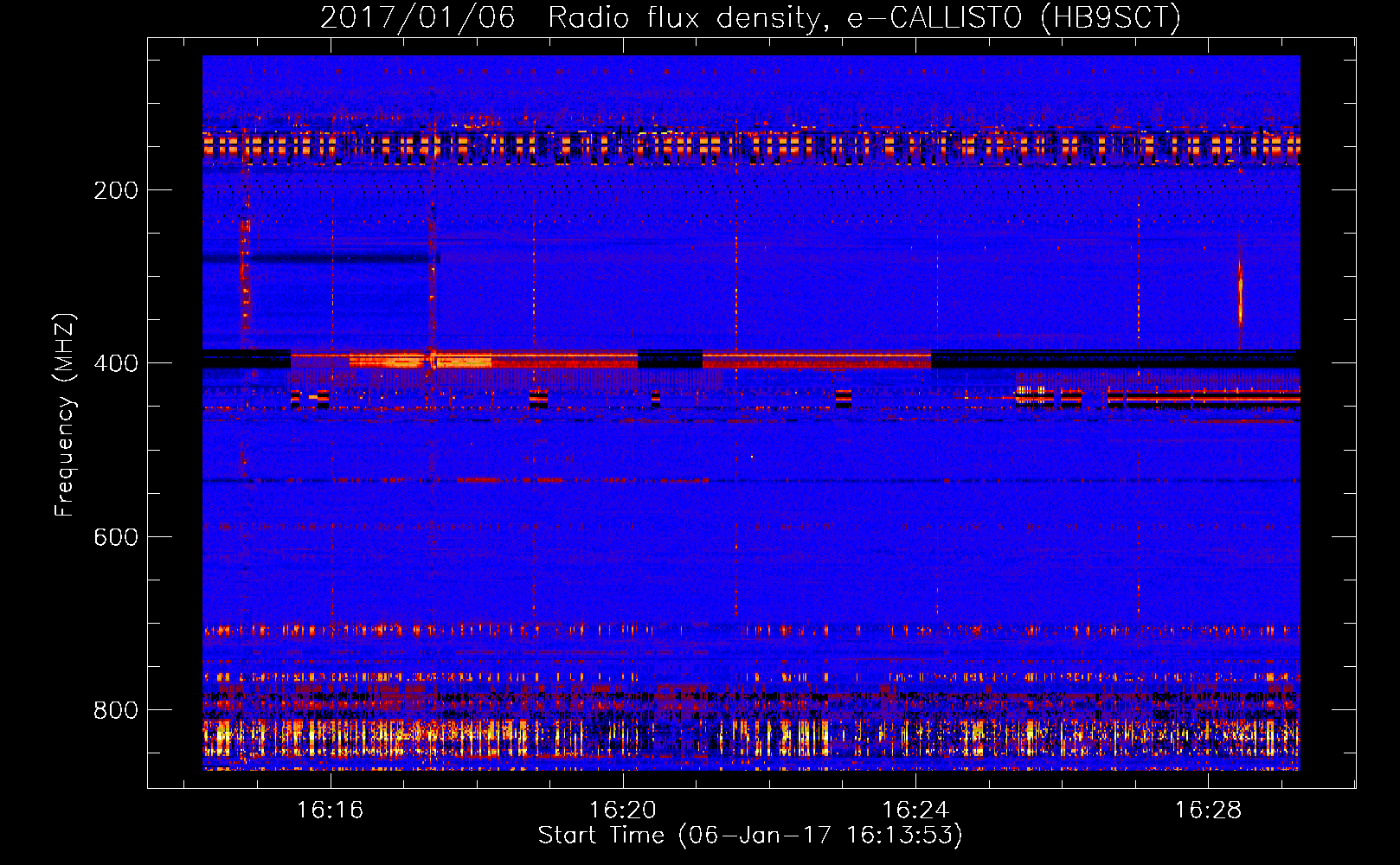Click the striped signal near 450 MHz after 16:27

pyautogui.click(x=1203, y=398)
